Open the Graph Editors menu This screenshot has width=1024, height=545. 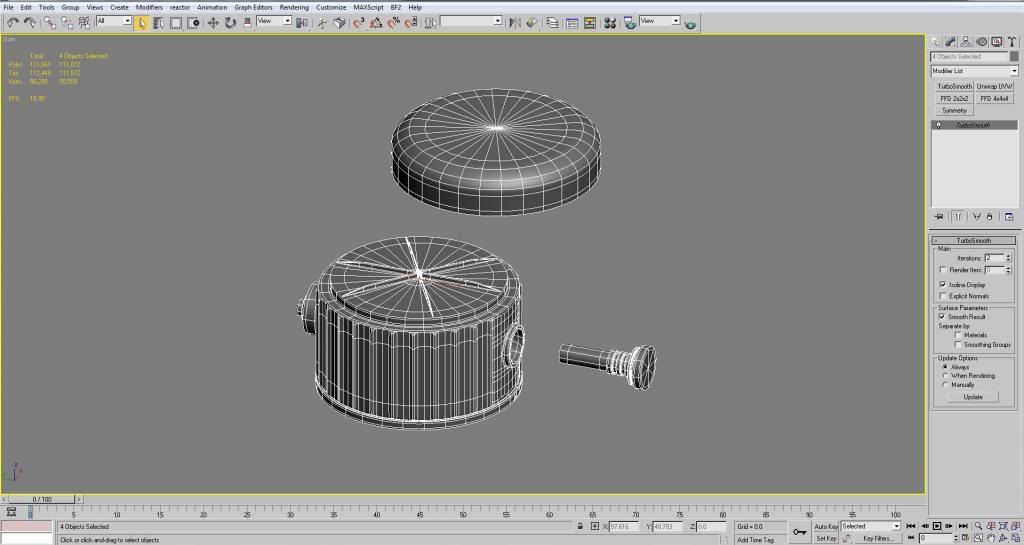[253, 7]
